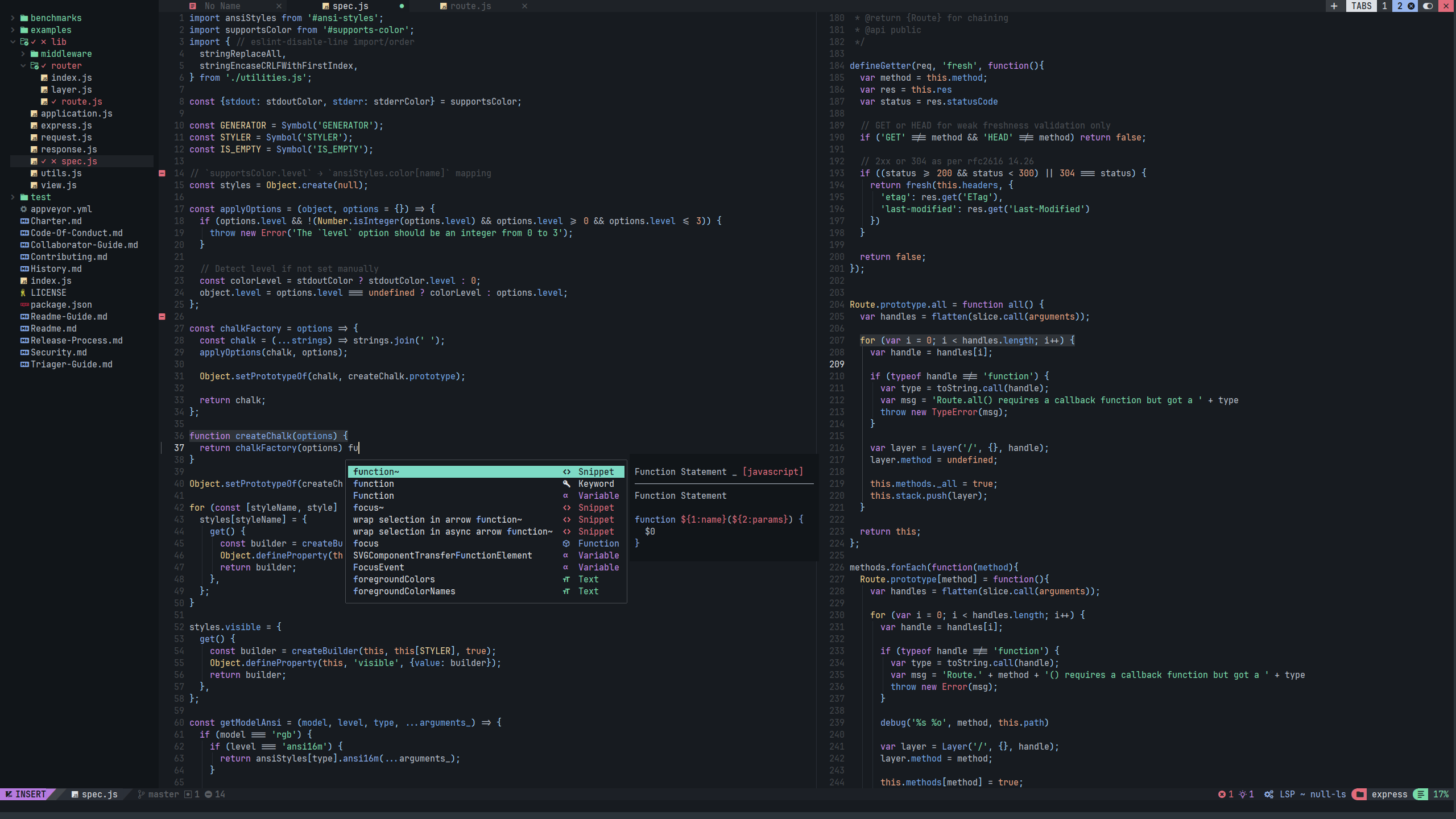Click the test folder icon
1456x819 pixels.
[x=24, y=197]
